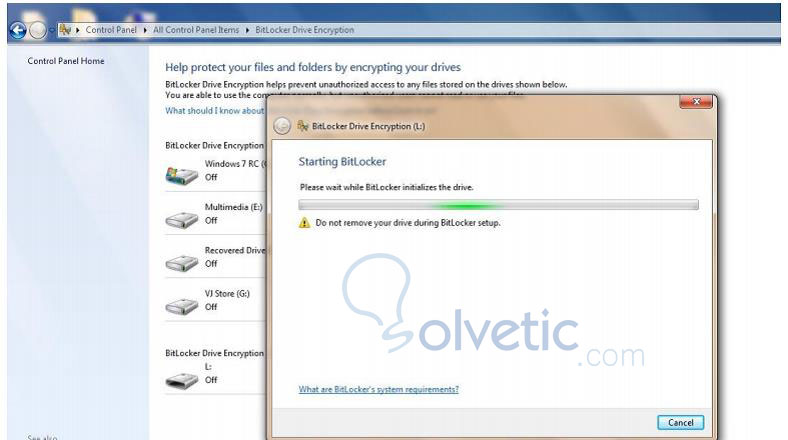Select the Windows 7 RC drive label

point(236,164)
